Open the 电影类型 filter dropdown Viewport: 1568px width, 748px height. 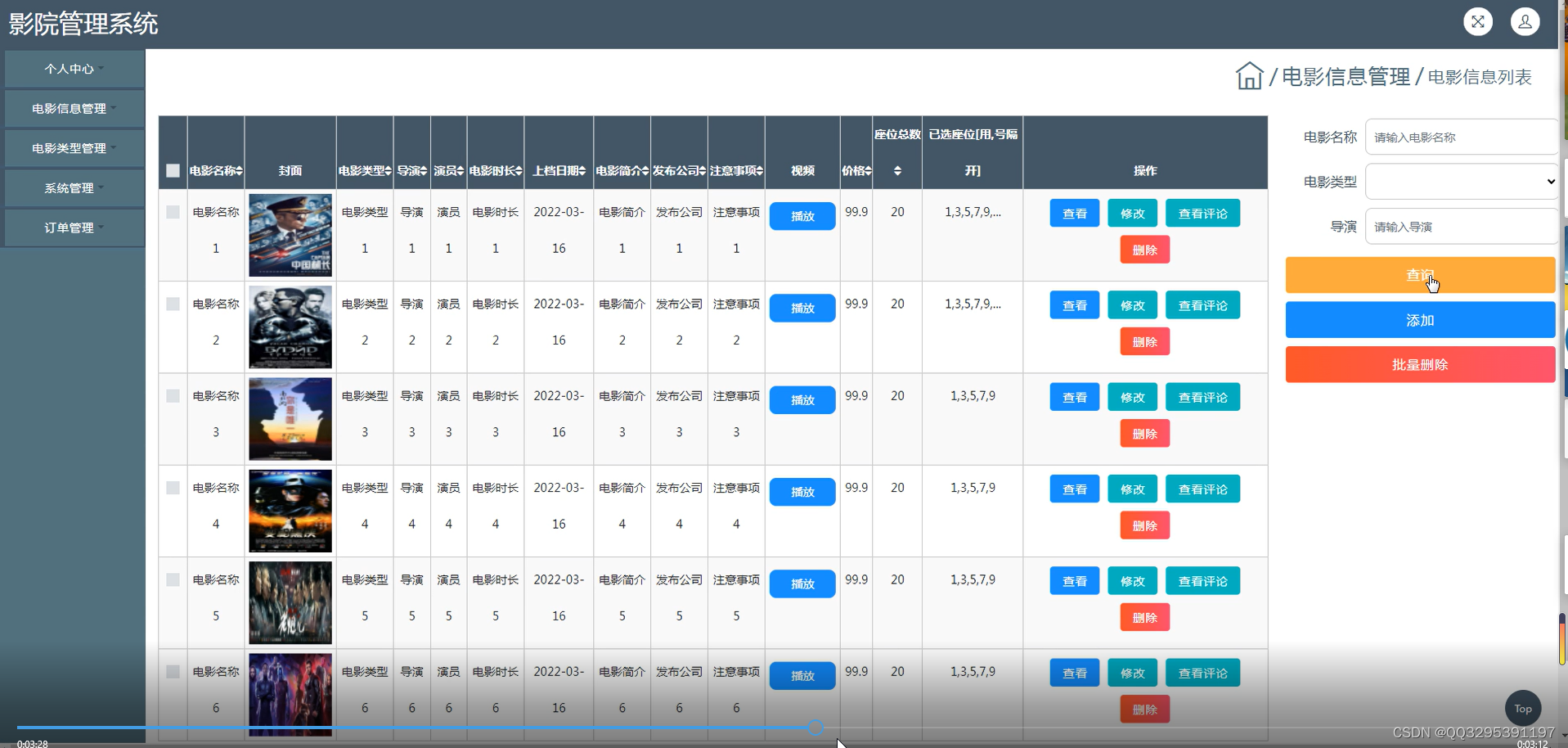click(1461, 182)
